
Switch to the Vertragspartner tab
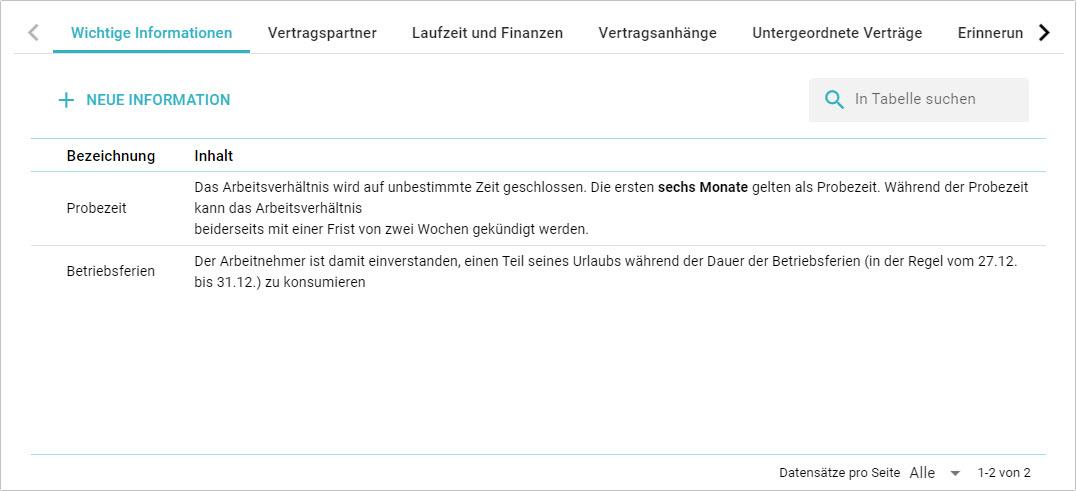[322, 33]
